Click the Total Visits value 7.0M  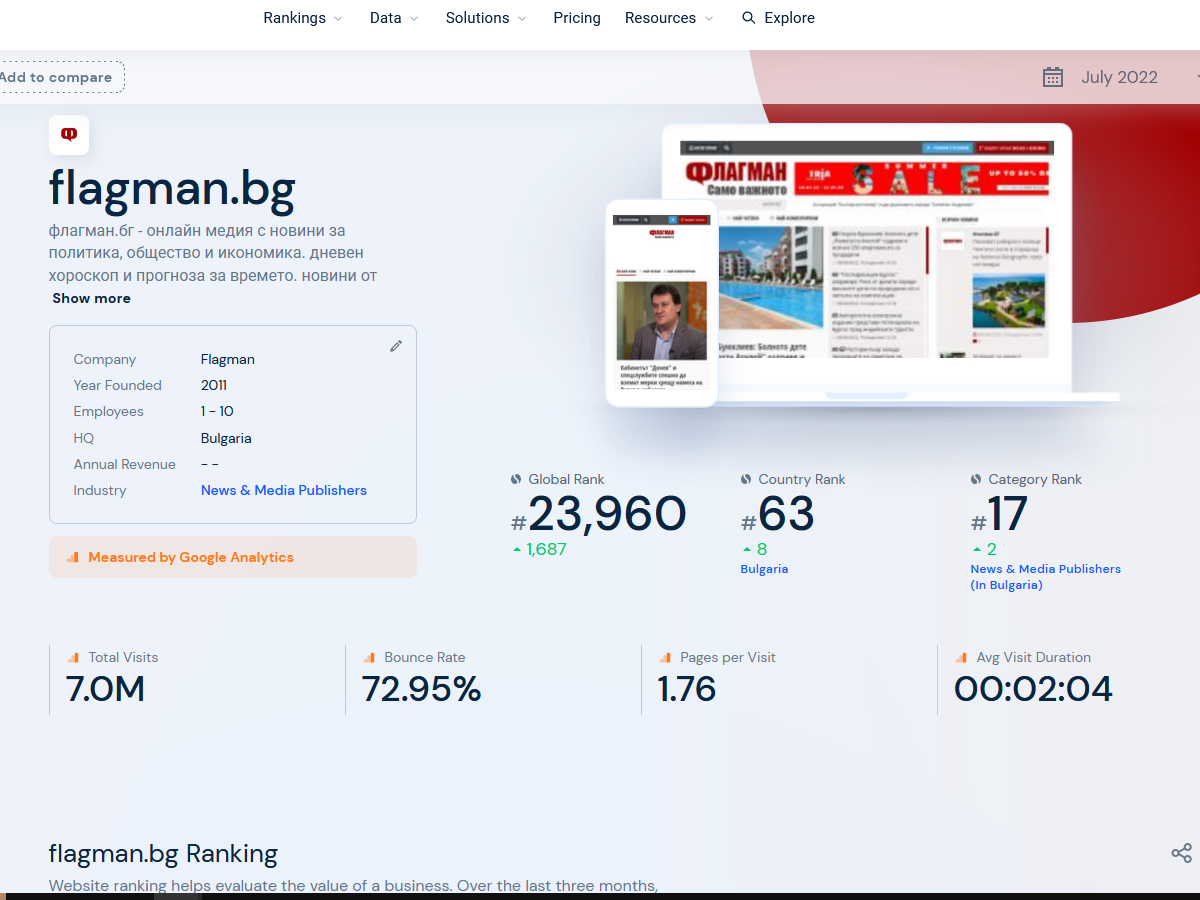[105, 689]
